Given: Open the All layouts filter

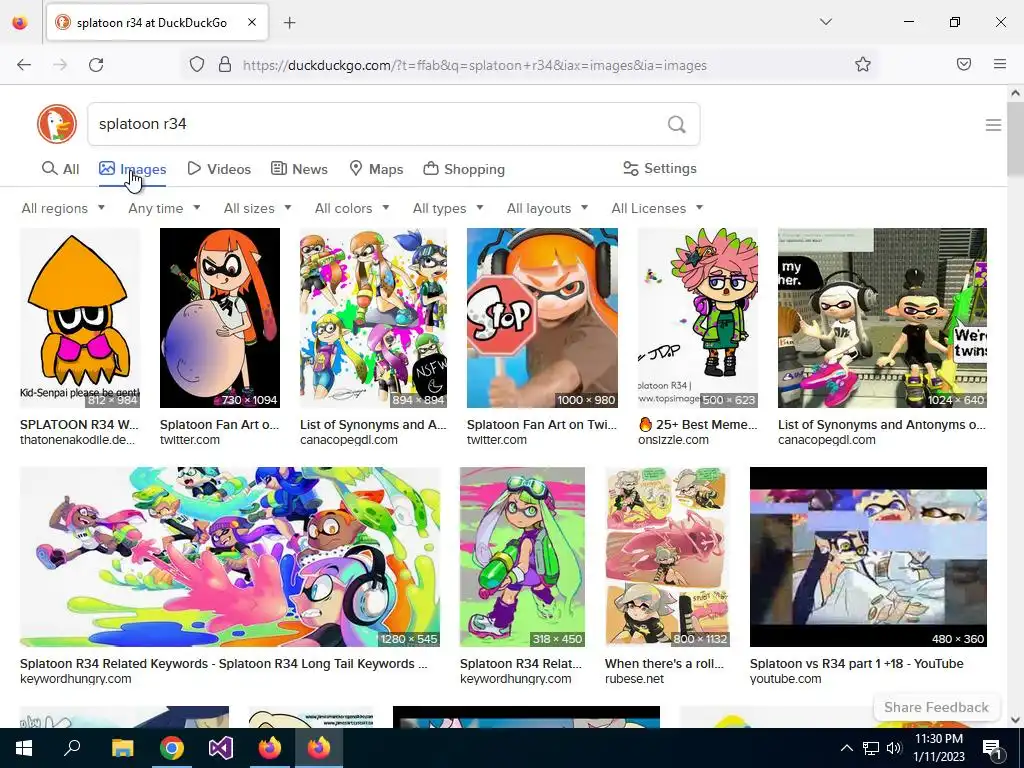Looking at the screenshot, I should (548, 208).
